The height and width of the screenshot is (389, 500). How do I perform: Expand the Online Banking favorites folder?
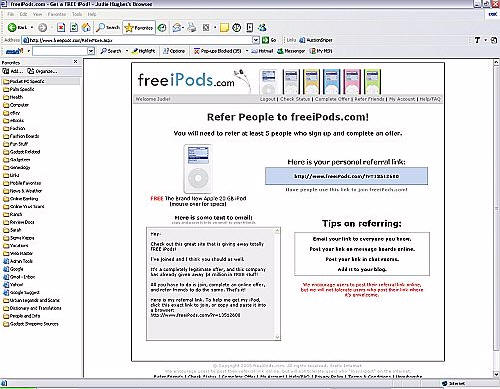[x=20, y=199]
